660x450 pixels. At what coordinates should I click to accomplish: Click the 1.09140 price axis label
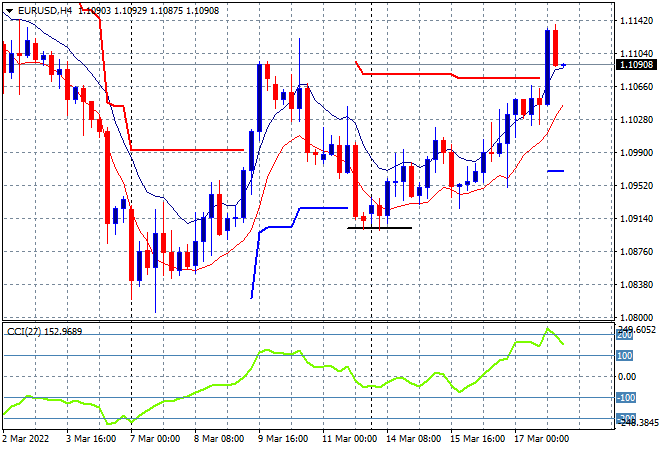(636, 218)
